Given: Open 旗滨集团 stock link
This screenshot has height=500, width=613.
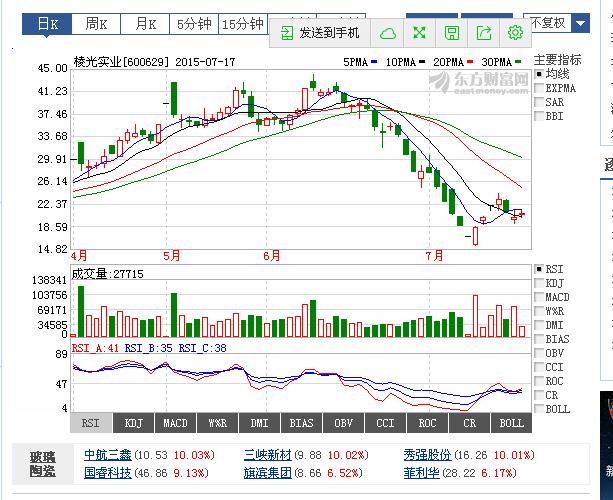Looking at the screenshot, I should [267, 472].
